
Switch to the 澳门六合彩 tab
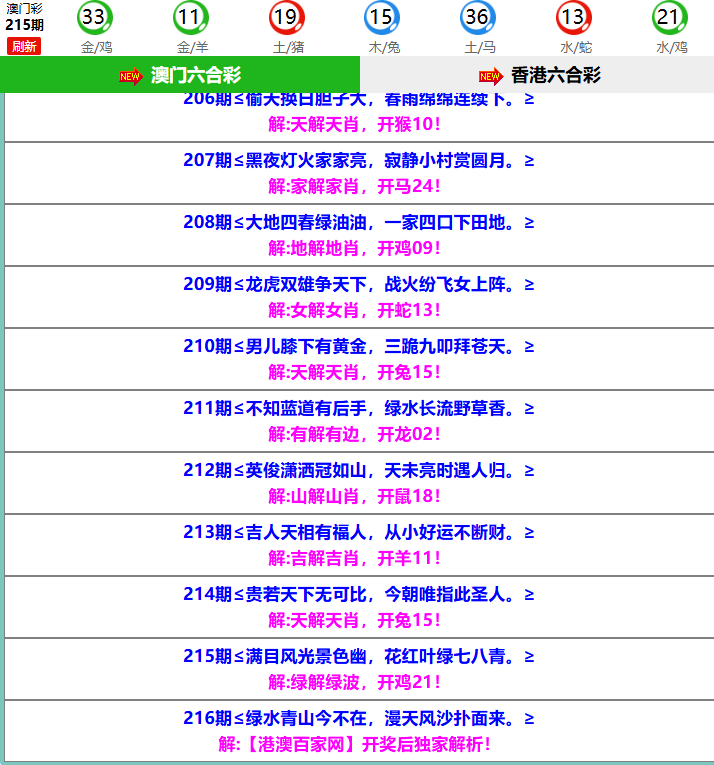(195, 76)
